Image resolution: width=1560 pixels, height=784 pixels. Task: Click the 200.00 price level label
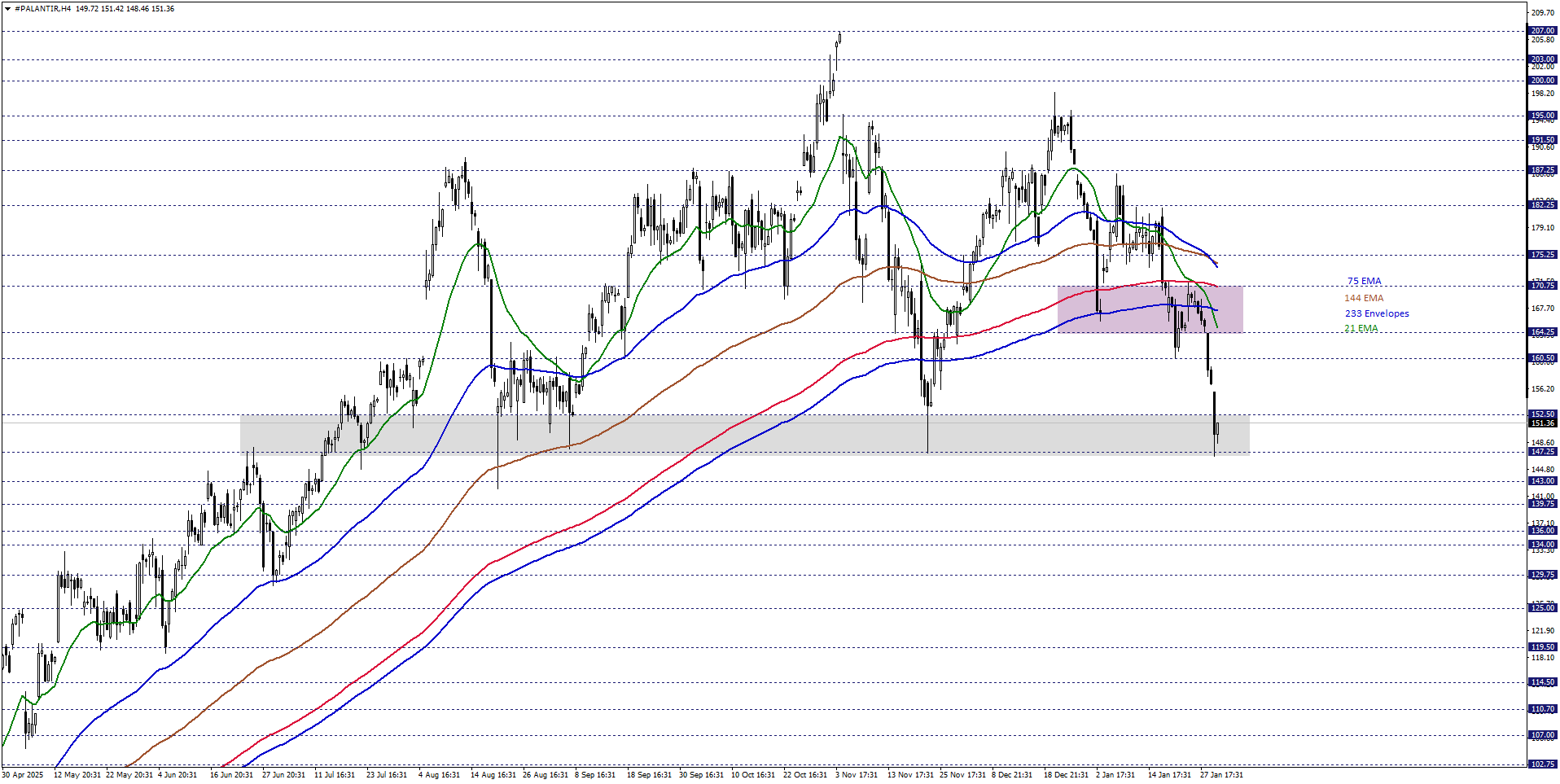pos(1542,81)
